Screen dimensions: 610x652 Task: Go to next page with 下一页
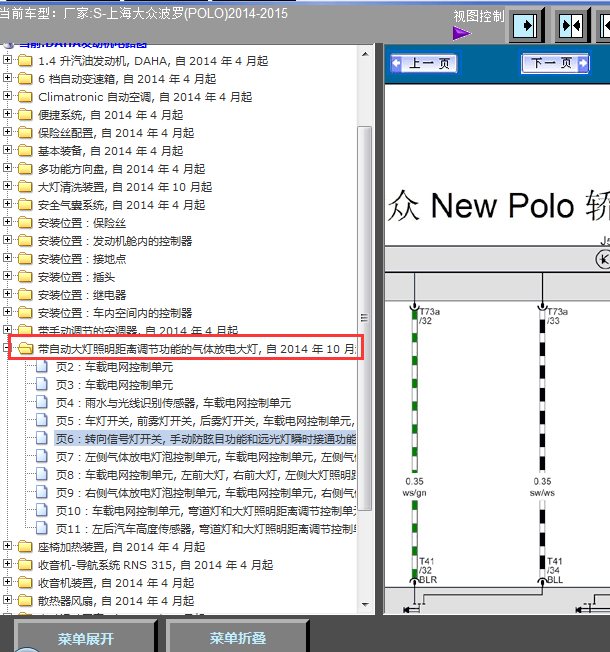tap(555, 63)
